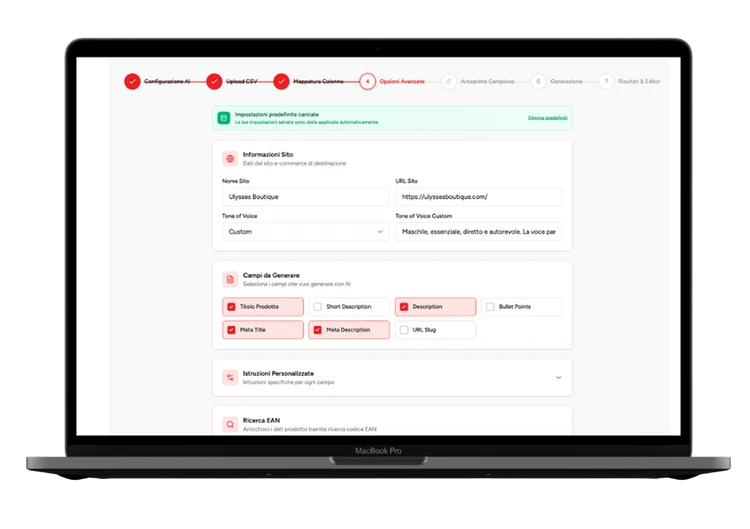Enable the URL Slug checkbox
This screenshot has width=750, height=529.
pyautogui.click(x=404, y=330)
